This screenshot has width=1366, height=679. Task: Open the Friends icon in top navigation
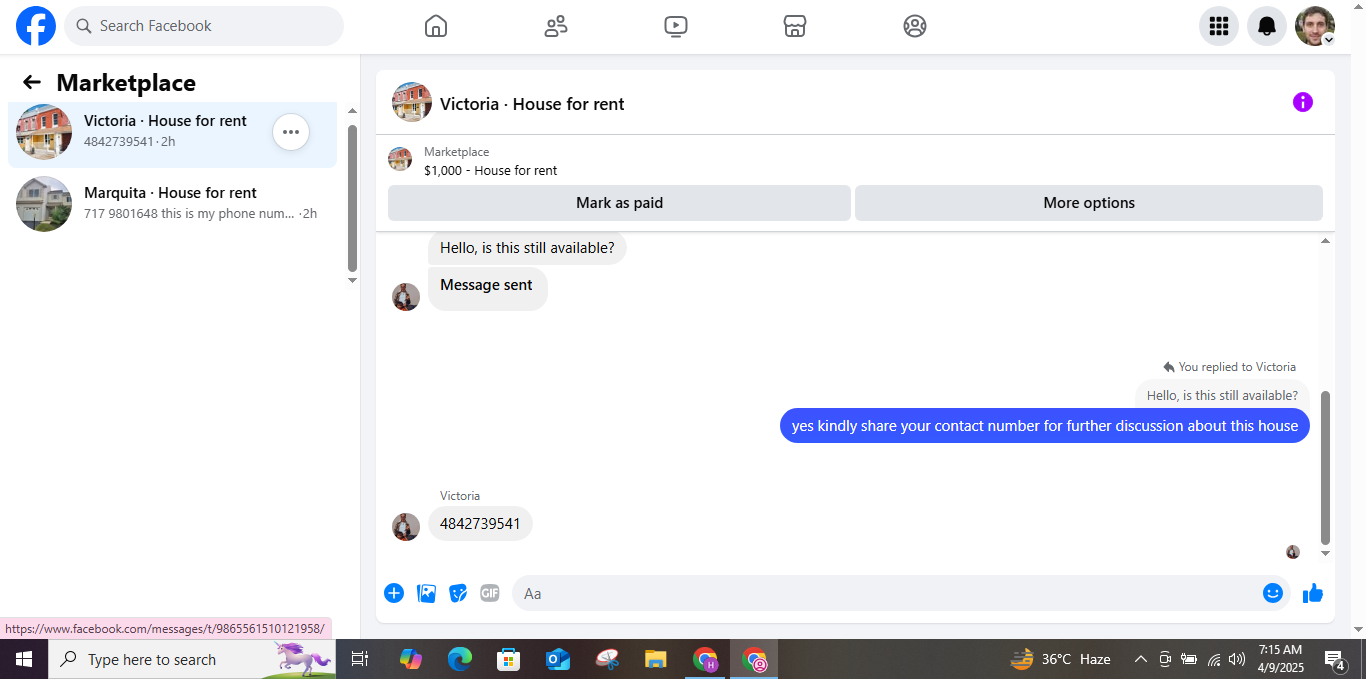pyautogui.click(x=556, y=26)
